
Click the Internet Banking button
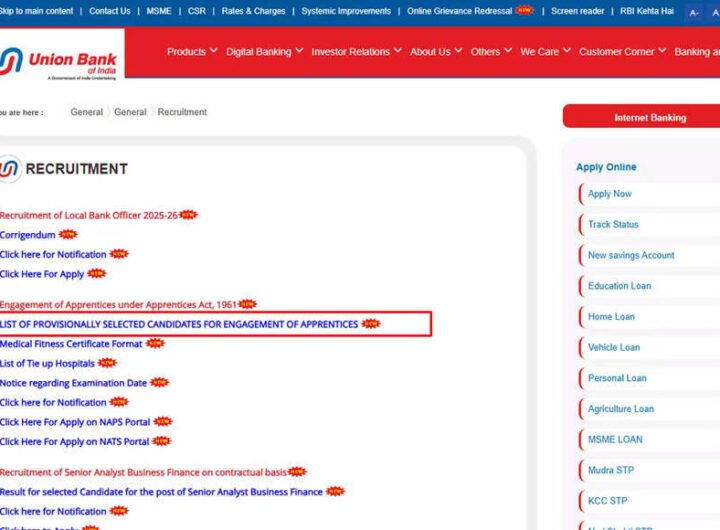641,117
